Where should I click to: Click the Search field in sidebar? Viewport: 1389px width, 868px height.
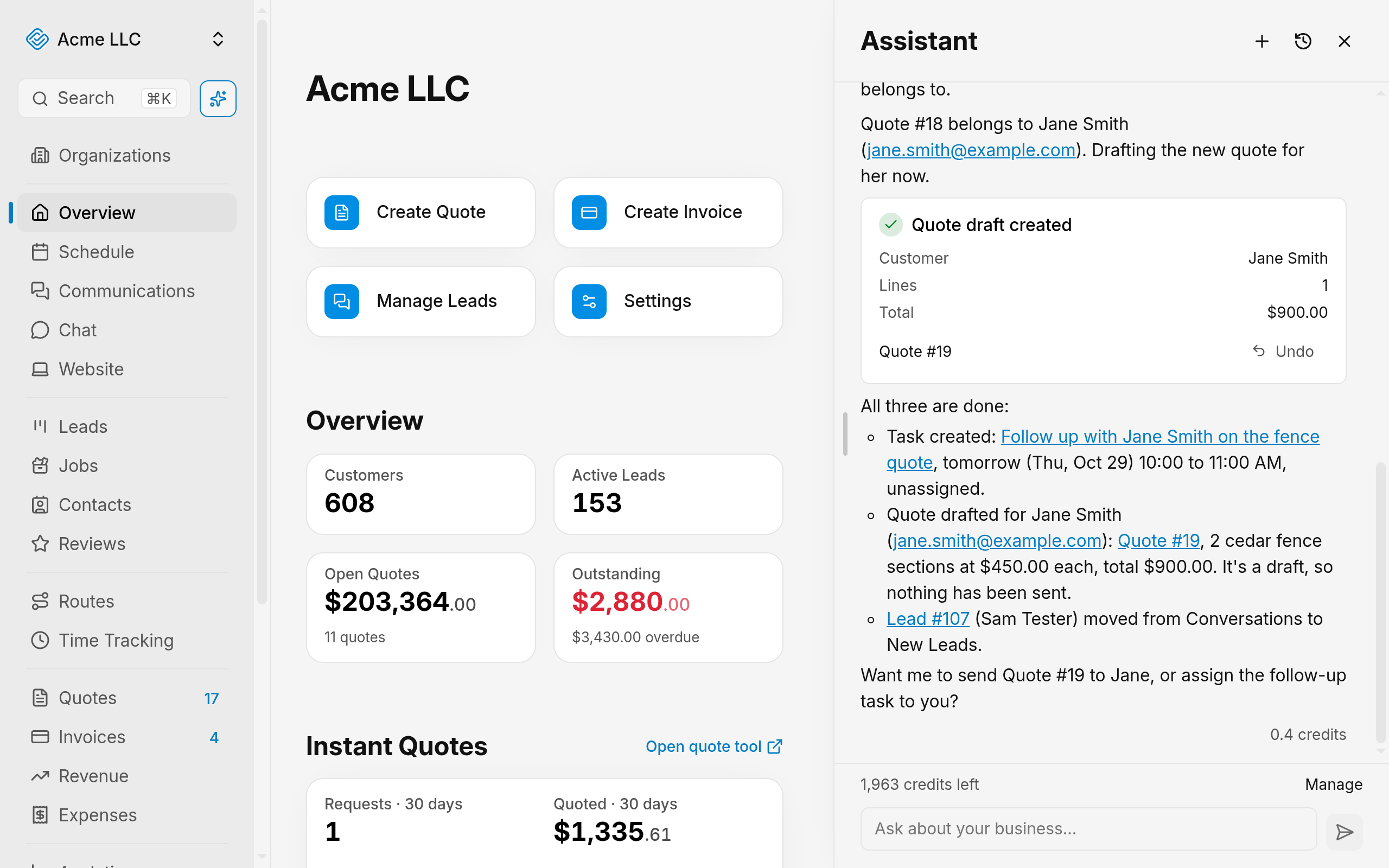[x=104, y=99]
